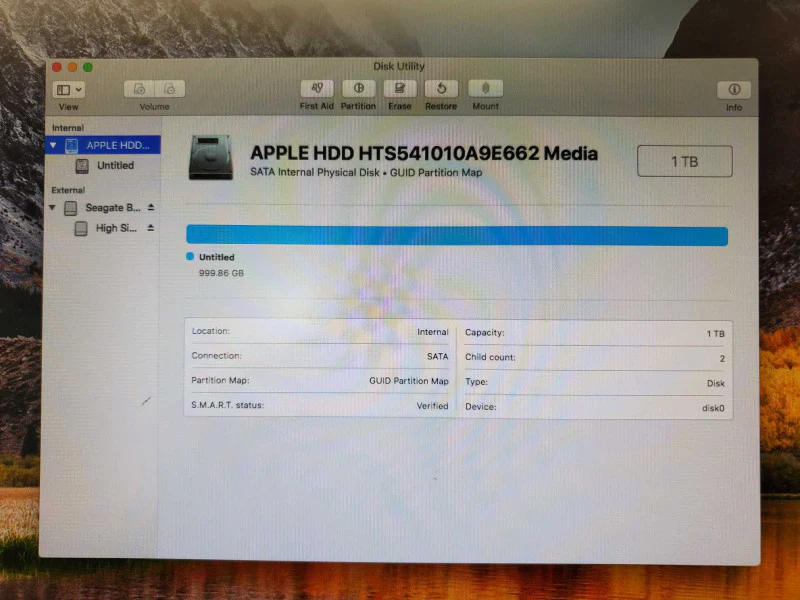Eject the Seagate B... disk
This screenshot has height=600, width=800.
[151, 207]
